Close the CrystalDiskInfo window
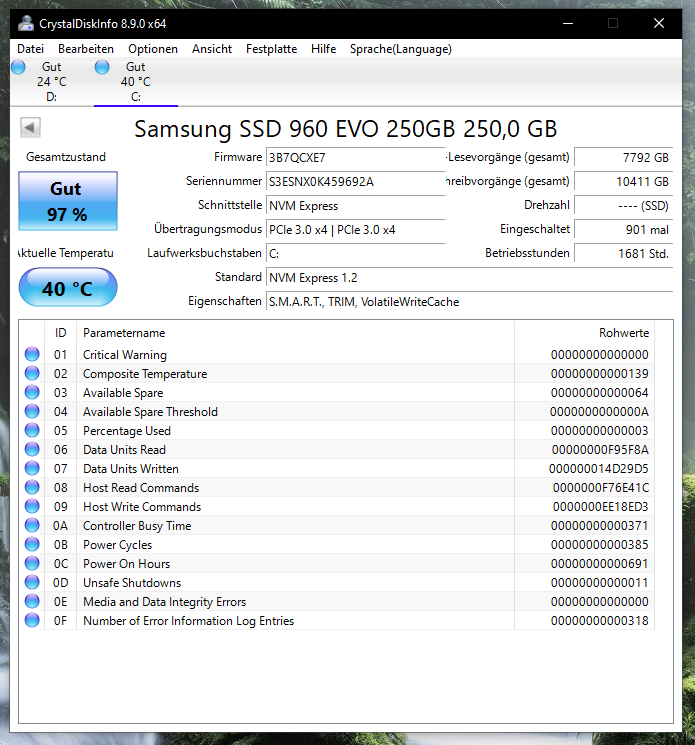This screenshot has height=745, width=695. (x=658, y=23)
